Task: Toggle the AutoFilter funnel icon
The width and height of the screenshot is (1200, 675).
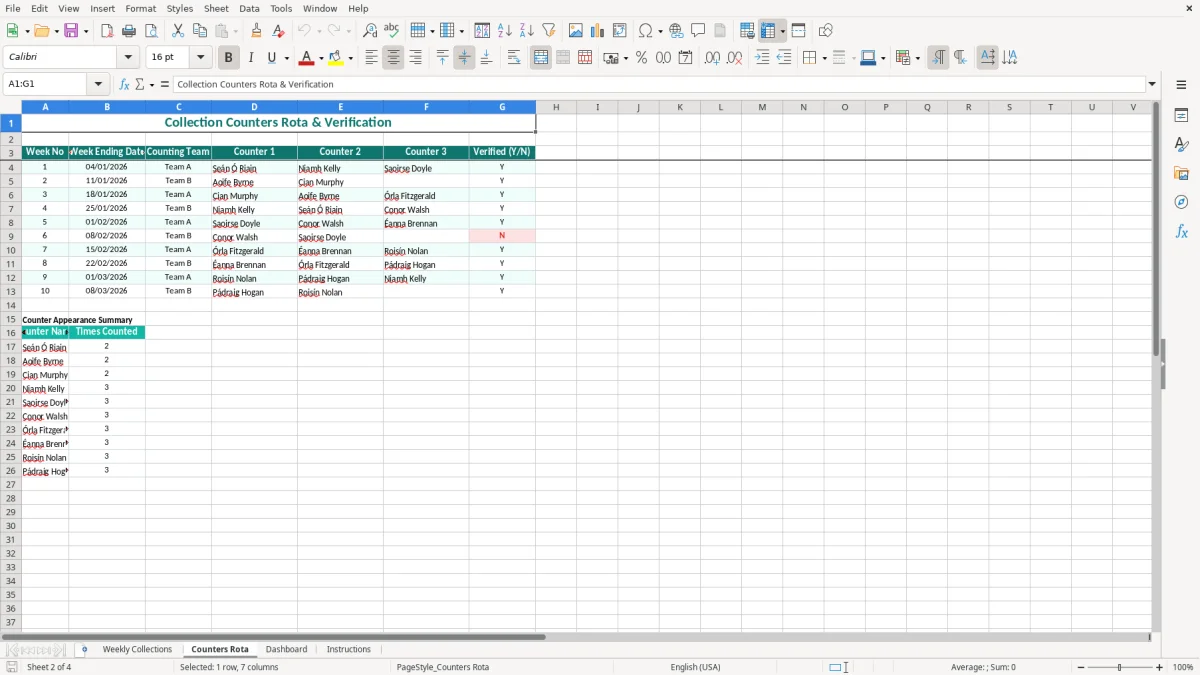Action: [x=548, y=31]
